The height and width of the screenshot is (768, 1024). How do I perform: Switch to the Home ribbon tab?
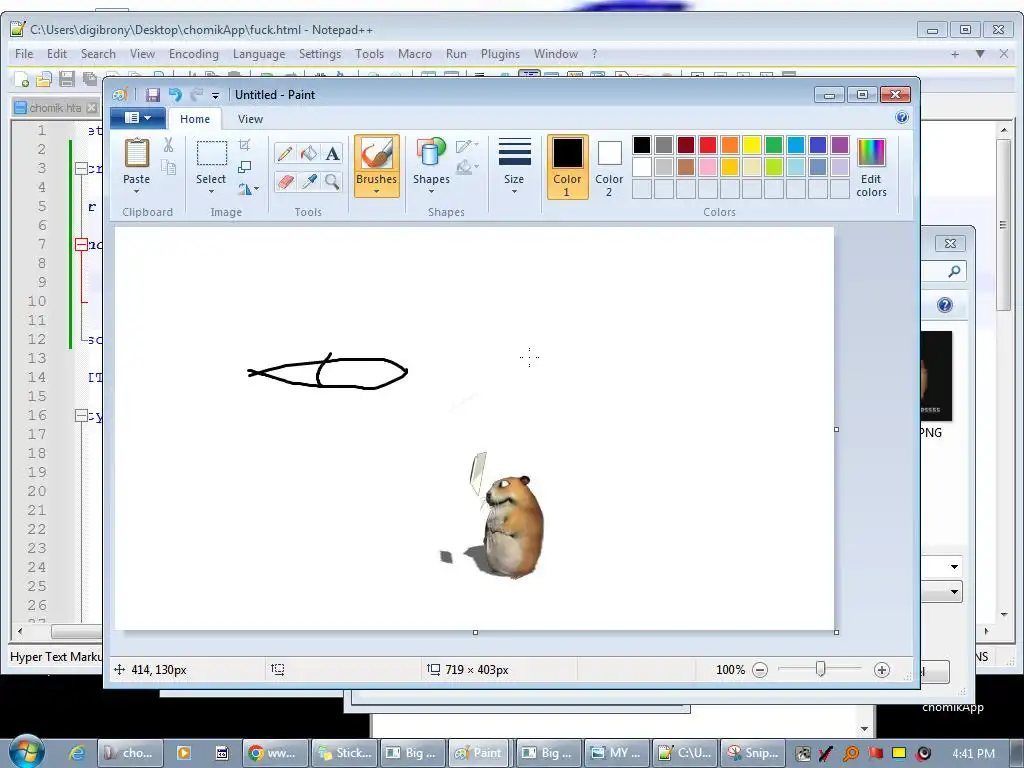point(195,119)
